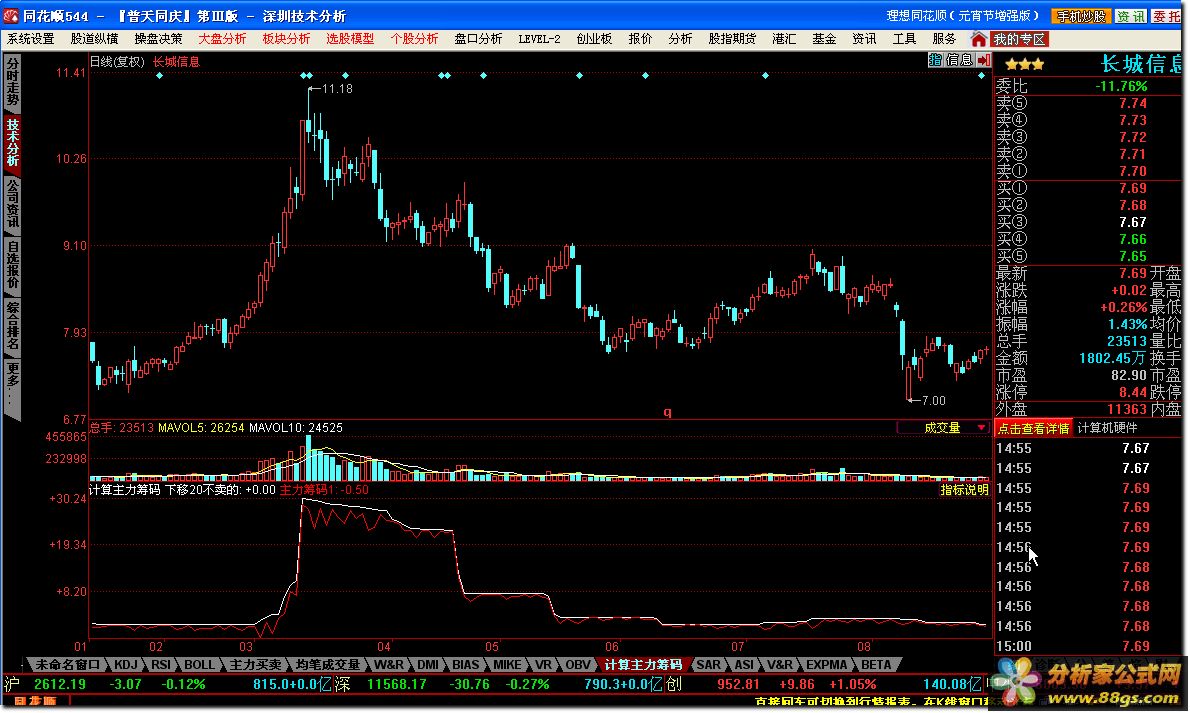Switch to VR indicator tab

[543, 664]
